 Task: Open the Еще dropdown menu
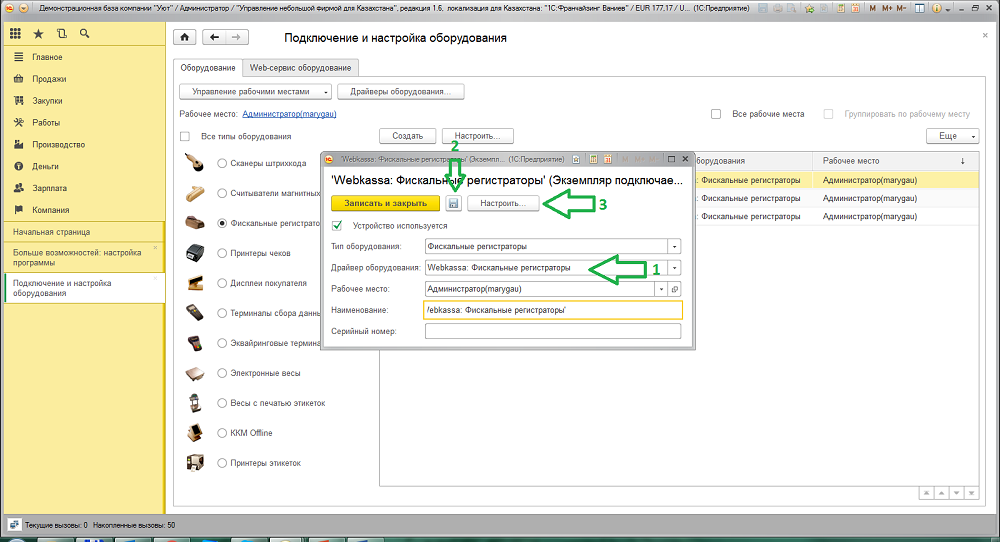click(952, 136)
